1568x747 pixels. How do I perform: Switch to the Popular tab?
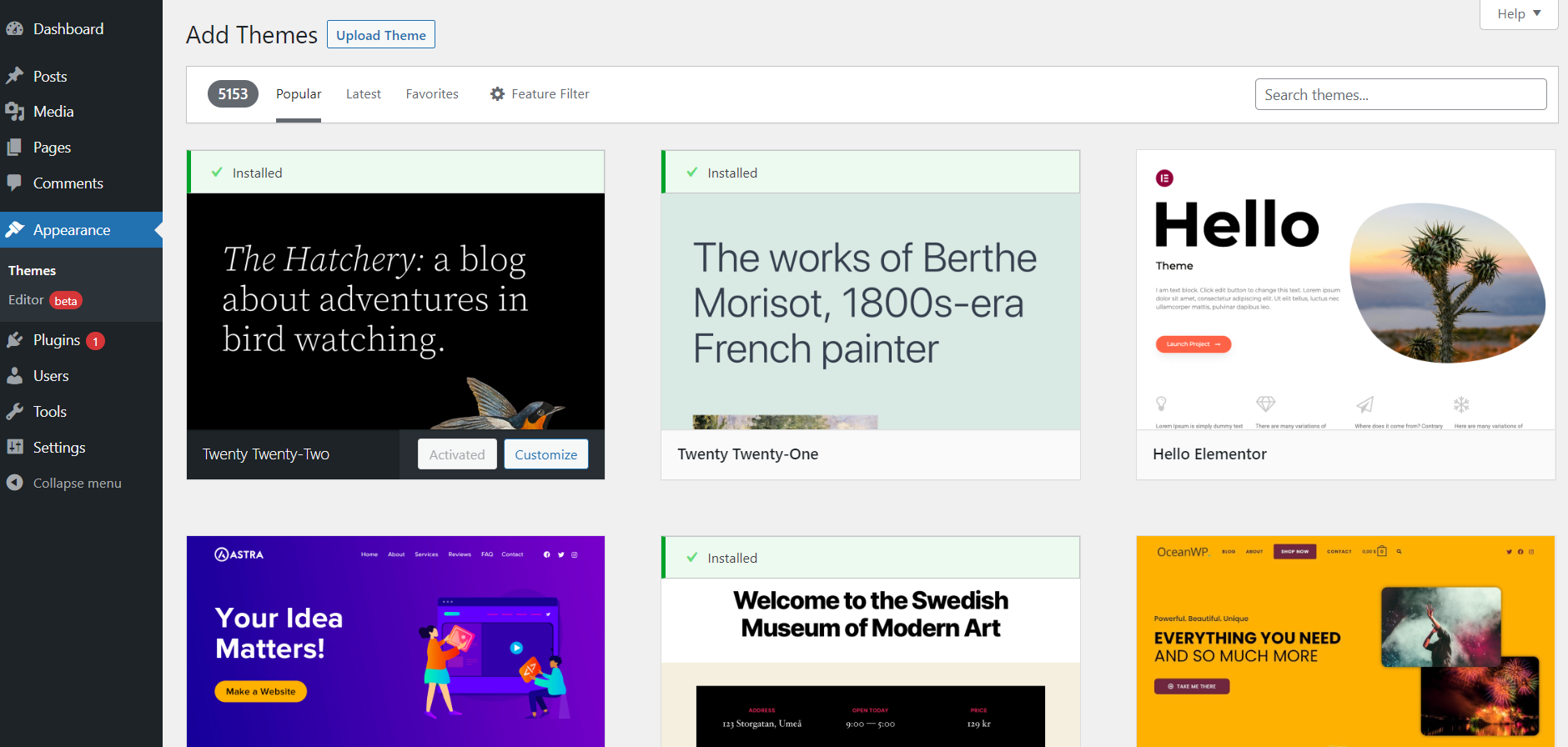299,94
